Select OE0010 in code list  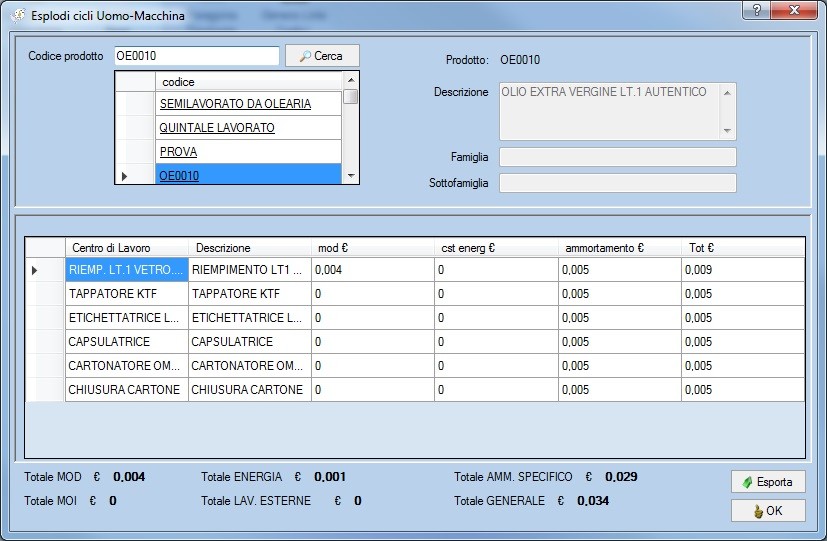tap(248, 175)
